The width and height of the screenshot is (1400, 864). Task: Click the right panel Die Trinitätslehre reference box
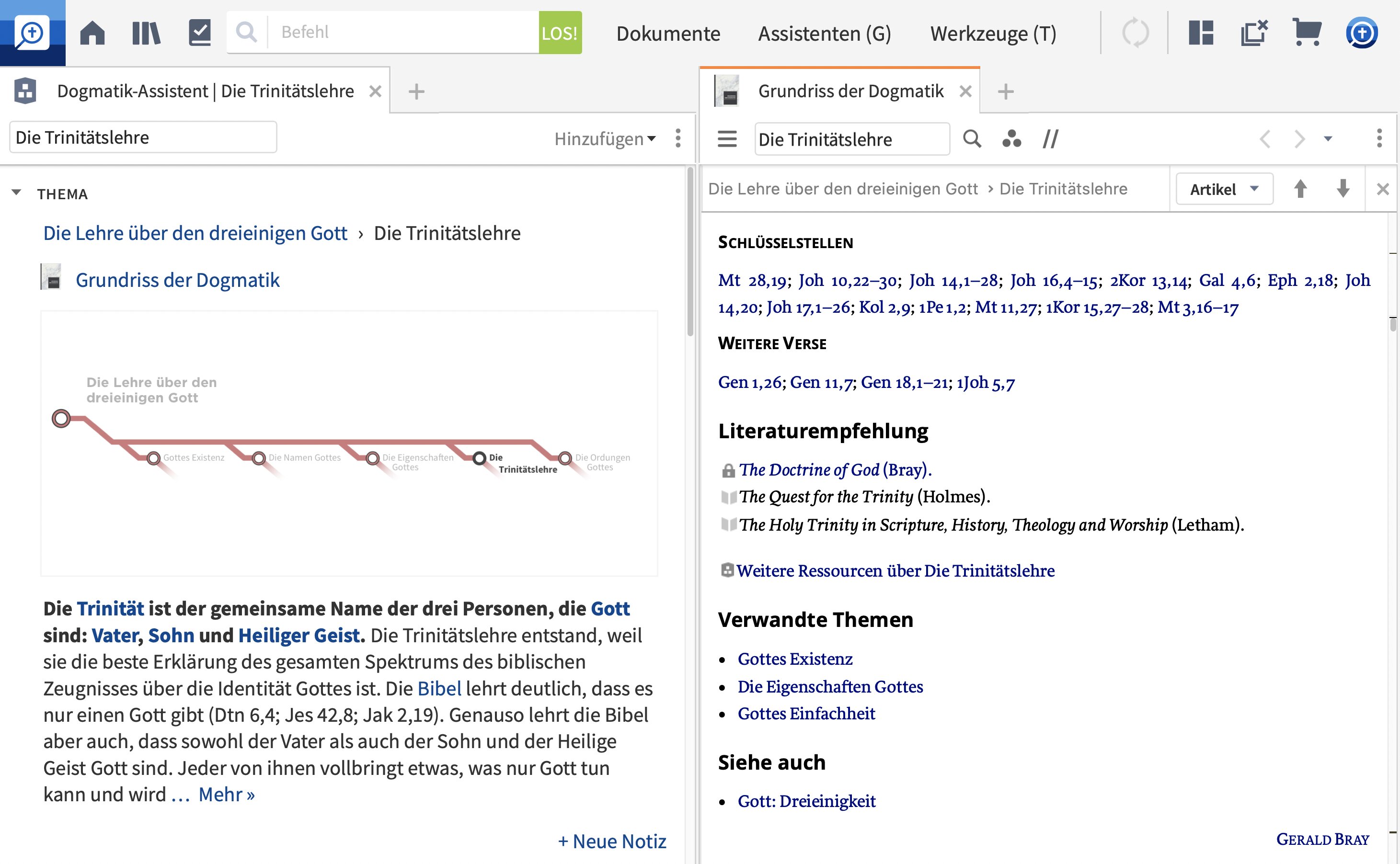point(852,139)
